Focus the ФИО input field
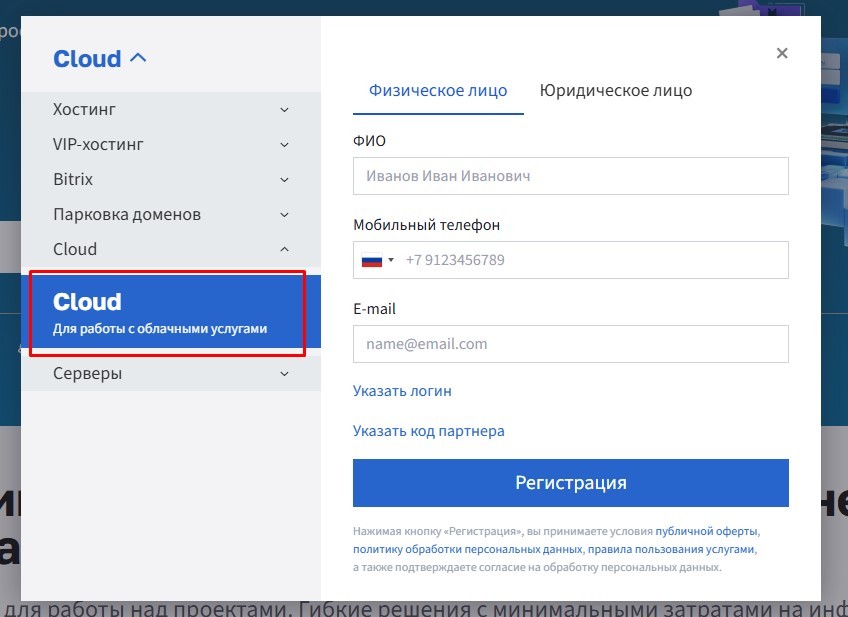This screenshot has height=617, width=848. pyautogui.click(x=571, y=176)
